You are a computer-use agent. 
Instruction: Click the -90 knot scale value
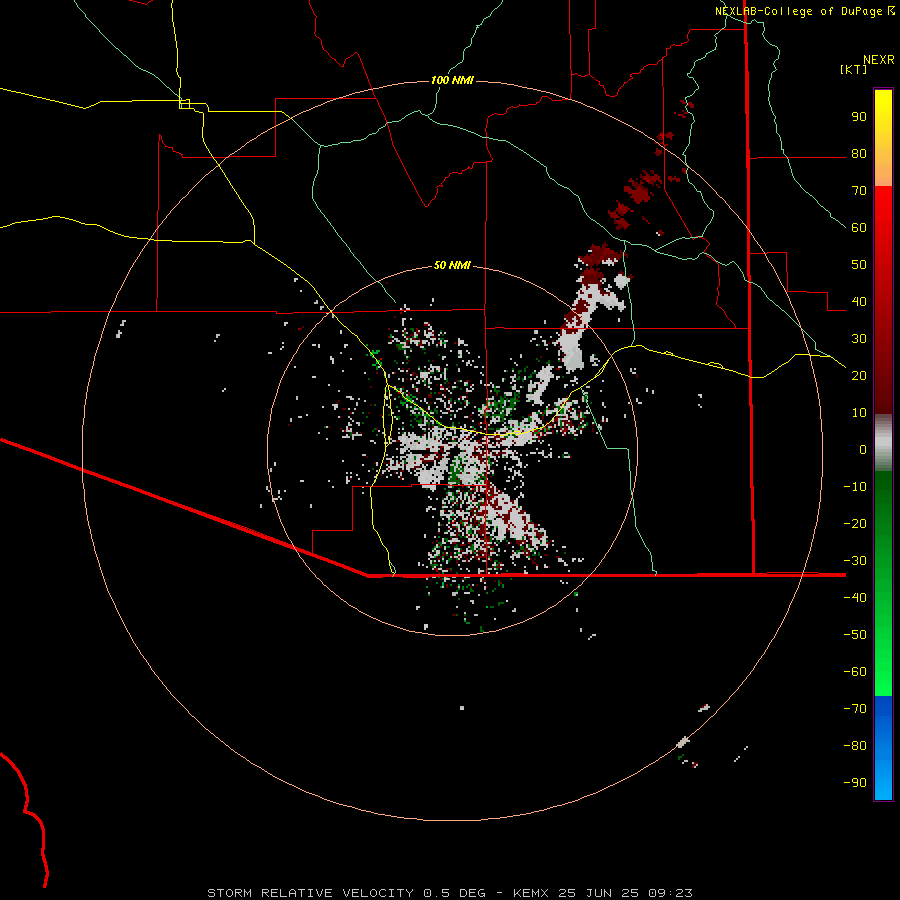point(855,783)
